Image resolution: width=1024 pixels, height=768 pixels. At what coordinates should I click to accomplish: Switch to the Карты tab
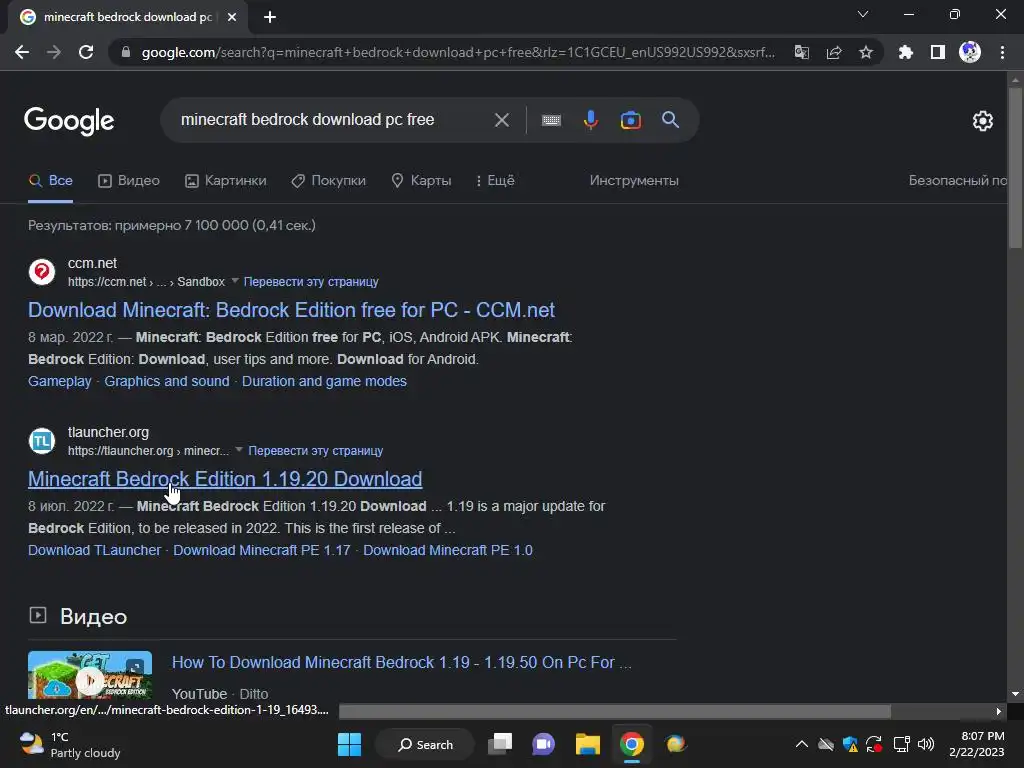[421, 181]
